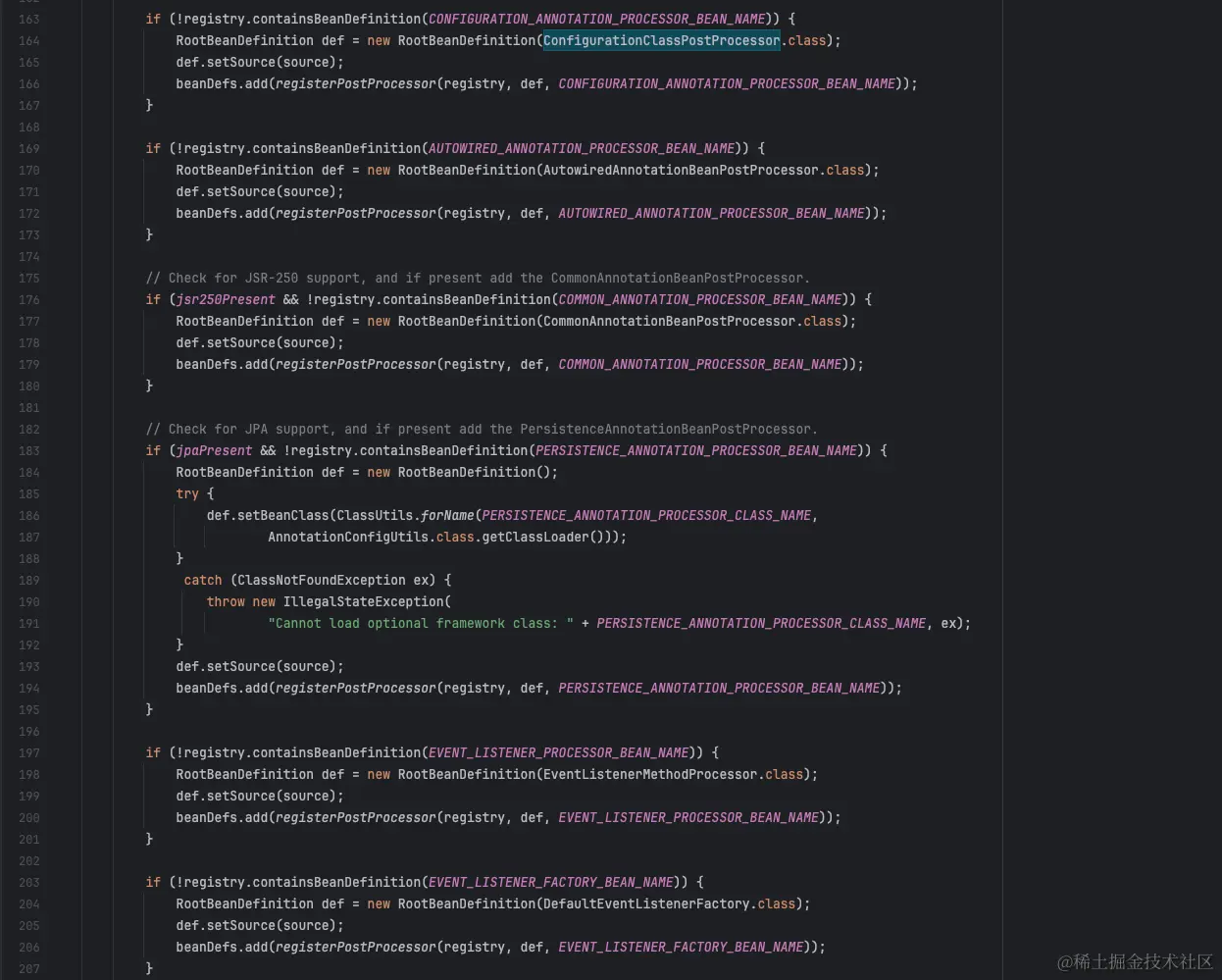
Task: Click COMMON_ANNOTATION_PROCESSOR_BEAN_NAME on line 176
Action: (x=700, y=299)
